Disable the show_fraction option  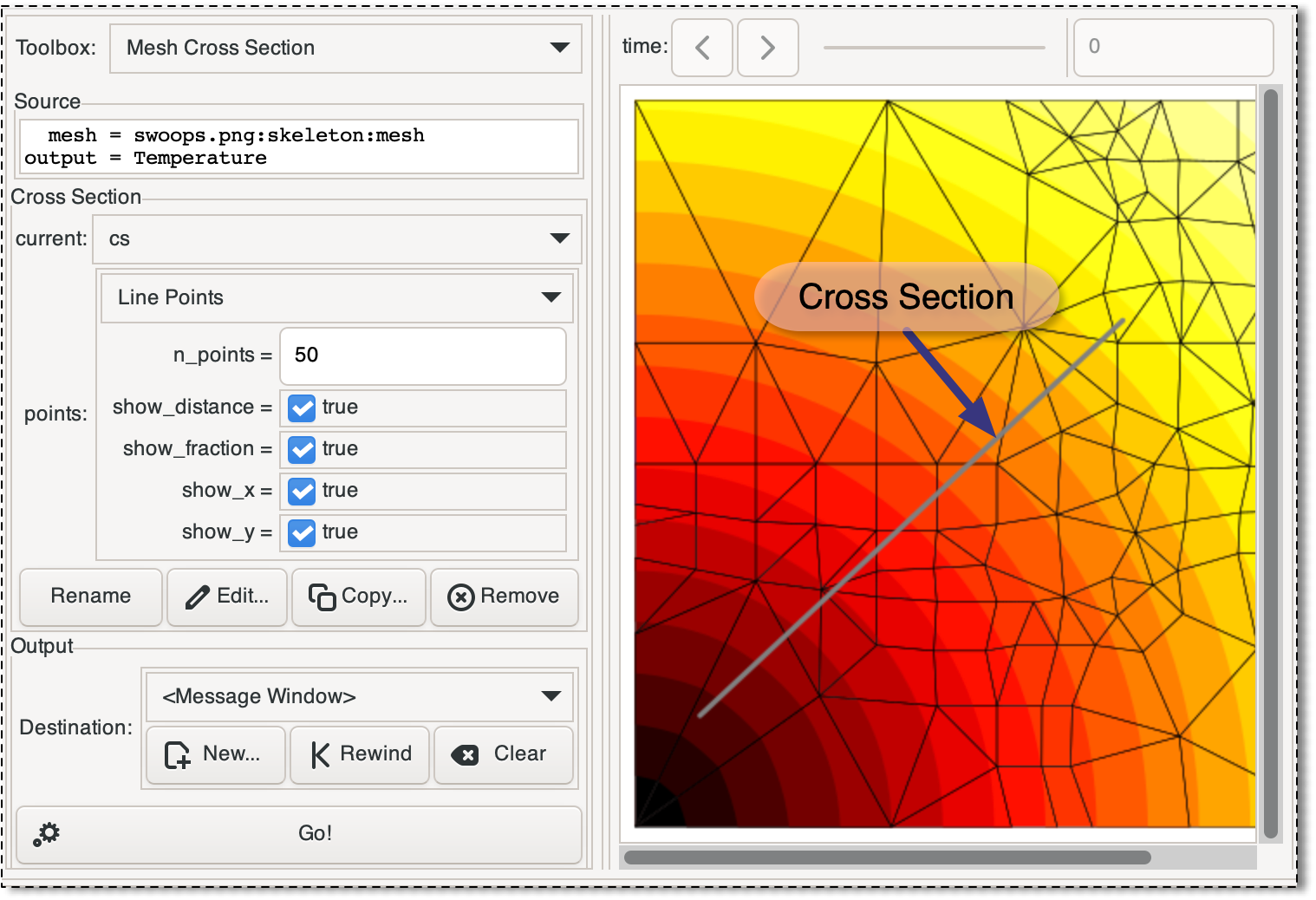tap(301, 449)
